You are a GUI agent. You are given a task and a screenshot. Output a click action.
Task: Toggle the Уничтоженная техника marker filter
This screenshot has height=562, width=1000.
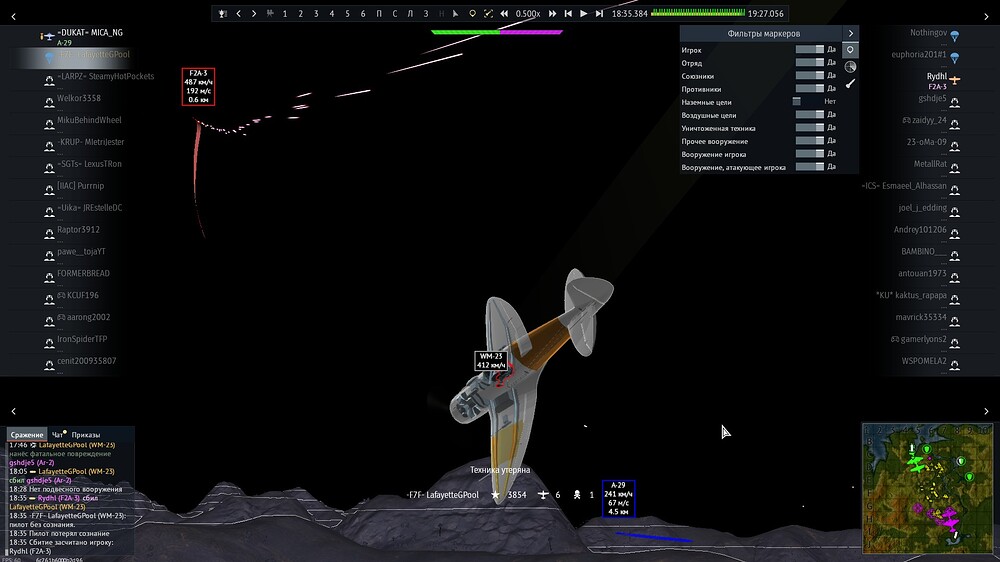tap(810, 128)
